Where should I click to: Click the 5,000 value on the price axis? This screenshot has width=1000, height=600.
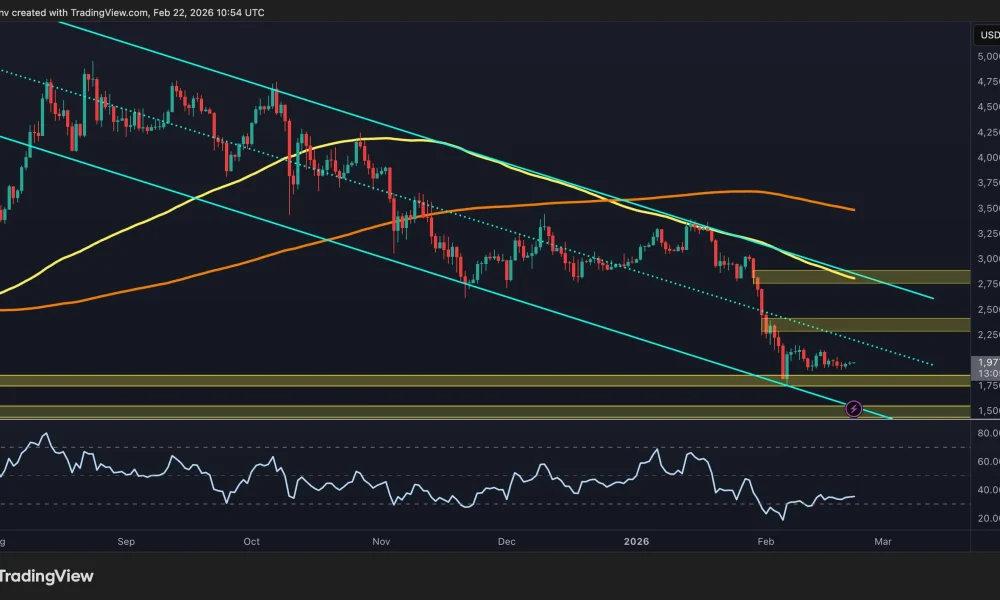pyautogui.click(x=985, y=57)
